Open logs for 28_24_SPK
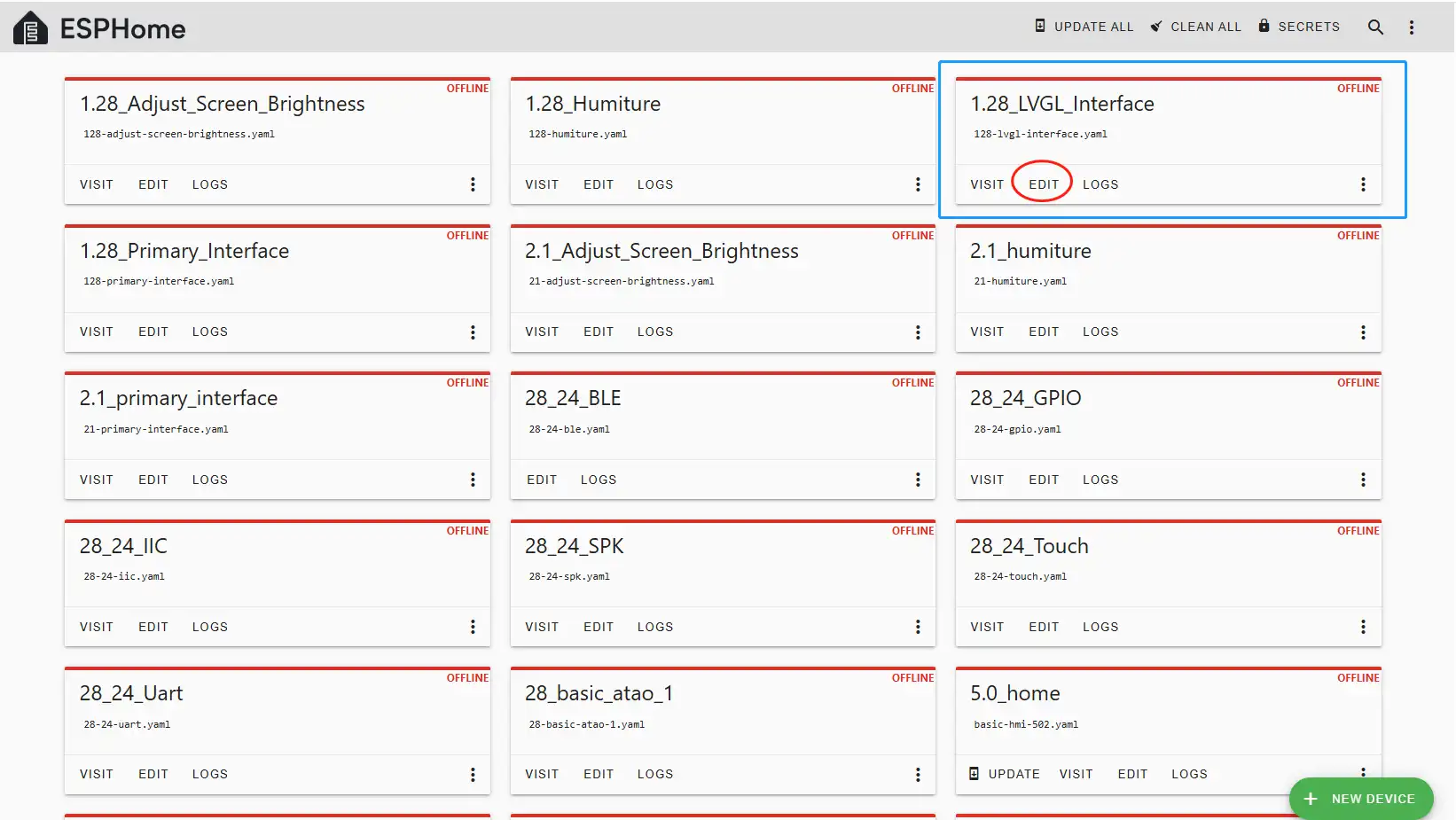This screenshot has height=820, width=1456. (655, 627)
